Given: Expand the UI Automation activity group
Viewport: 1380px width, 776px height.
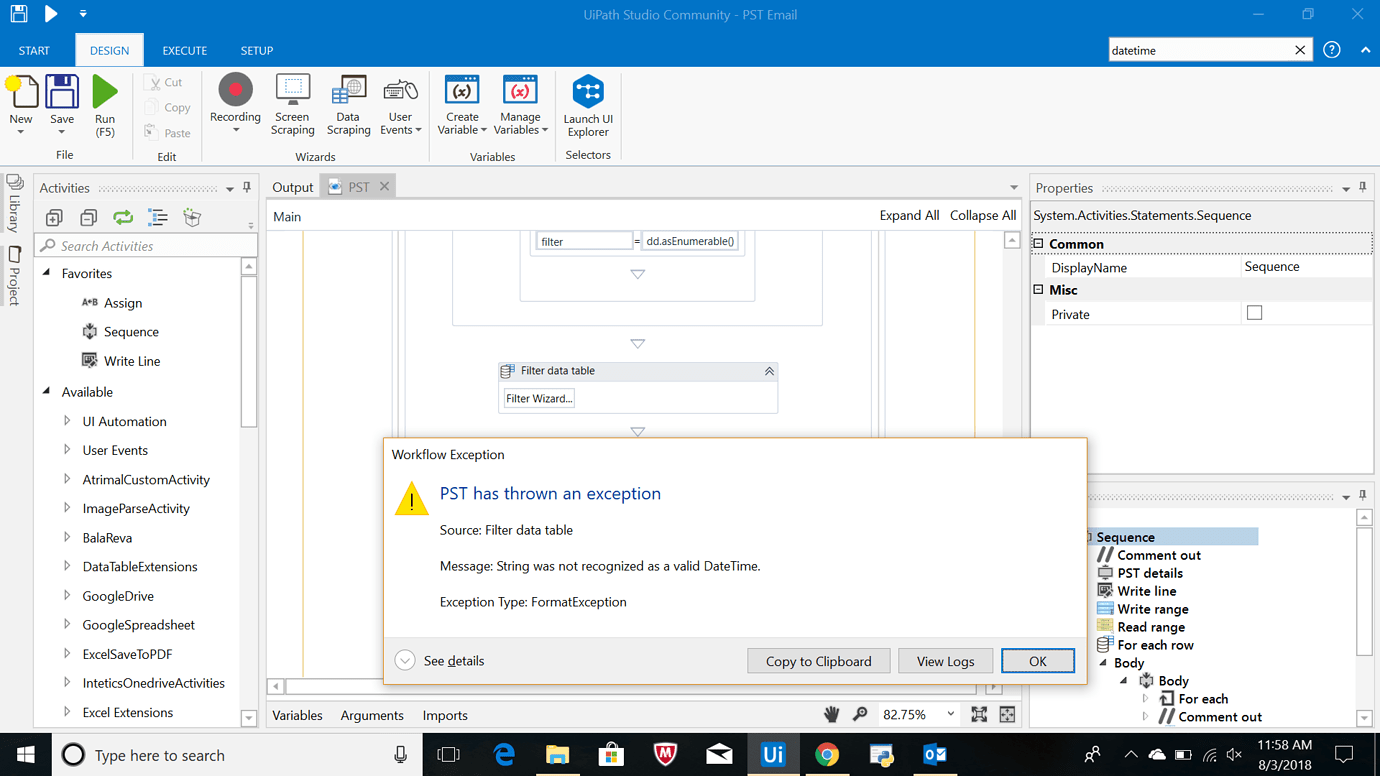Looking at the screenshot, I should (x=66, y=421).
